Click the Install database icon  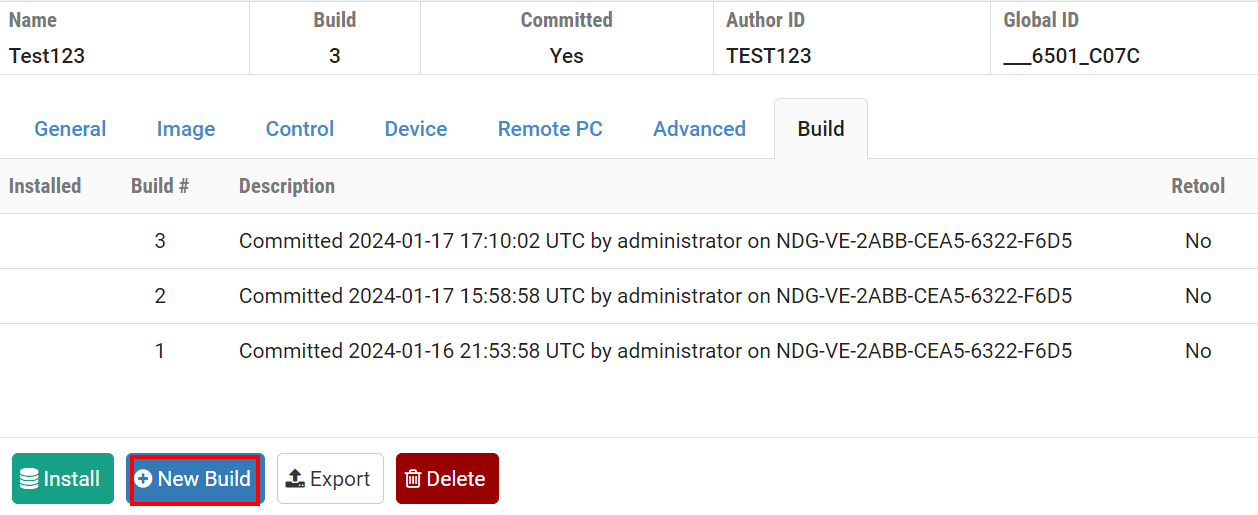30,480
